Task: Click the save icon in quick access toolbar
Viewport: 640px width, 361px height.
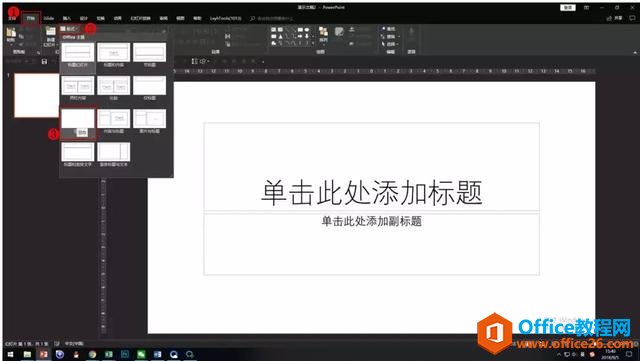Action: (x=44, y=62)
